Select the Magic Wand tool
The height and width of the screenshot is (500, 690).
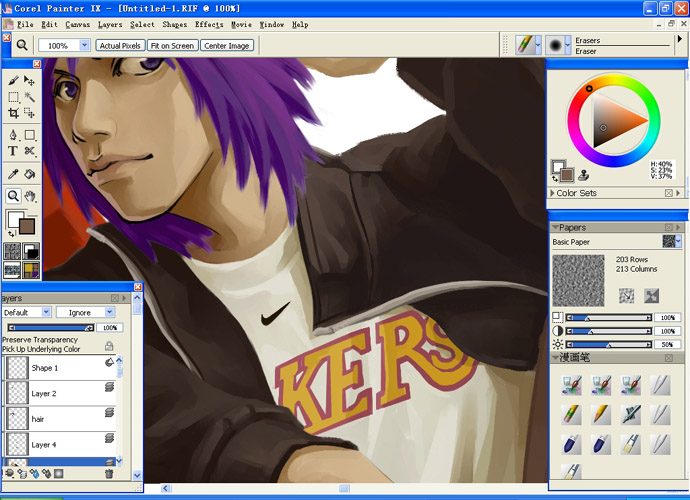(29, 97)
